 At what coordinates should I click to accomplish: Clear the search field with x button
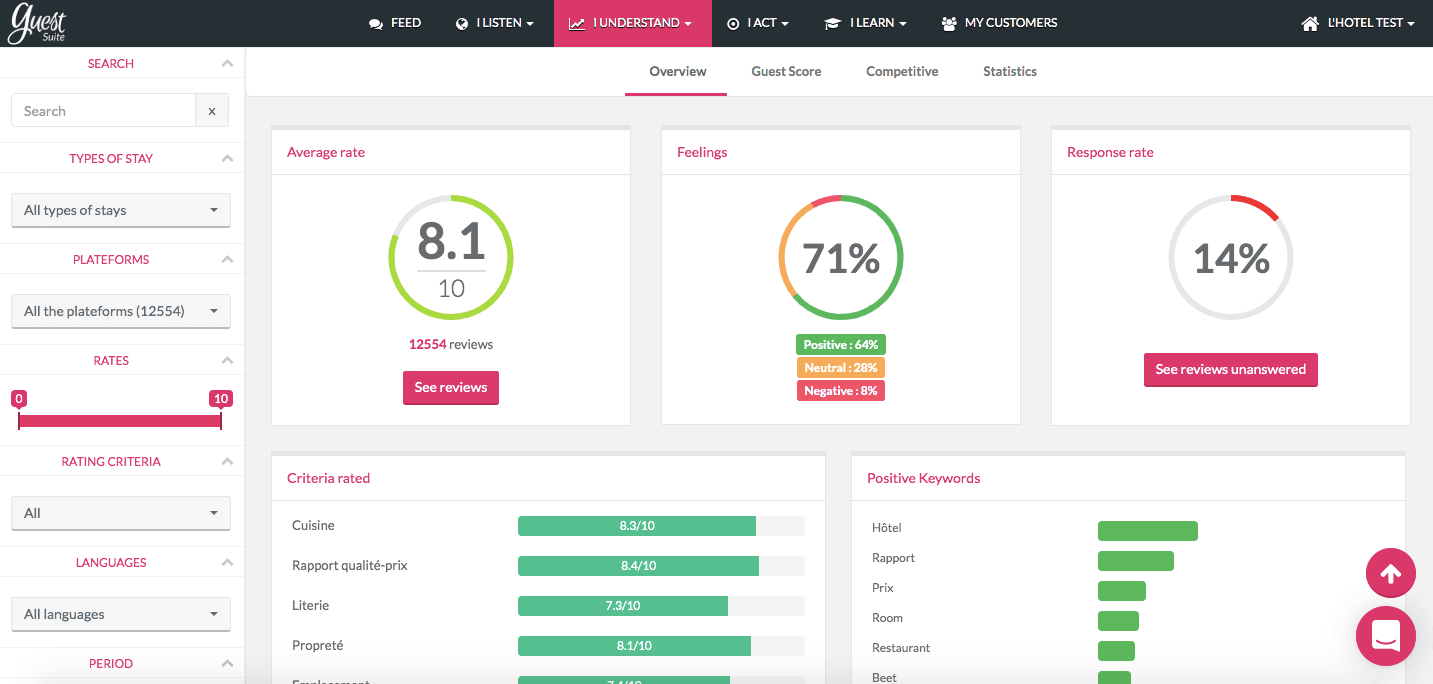(x=212, y=111)
